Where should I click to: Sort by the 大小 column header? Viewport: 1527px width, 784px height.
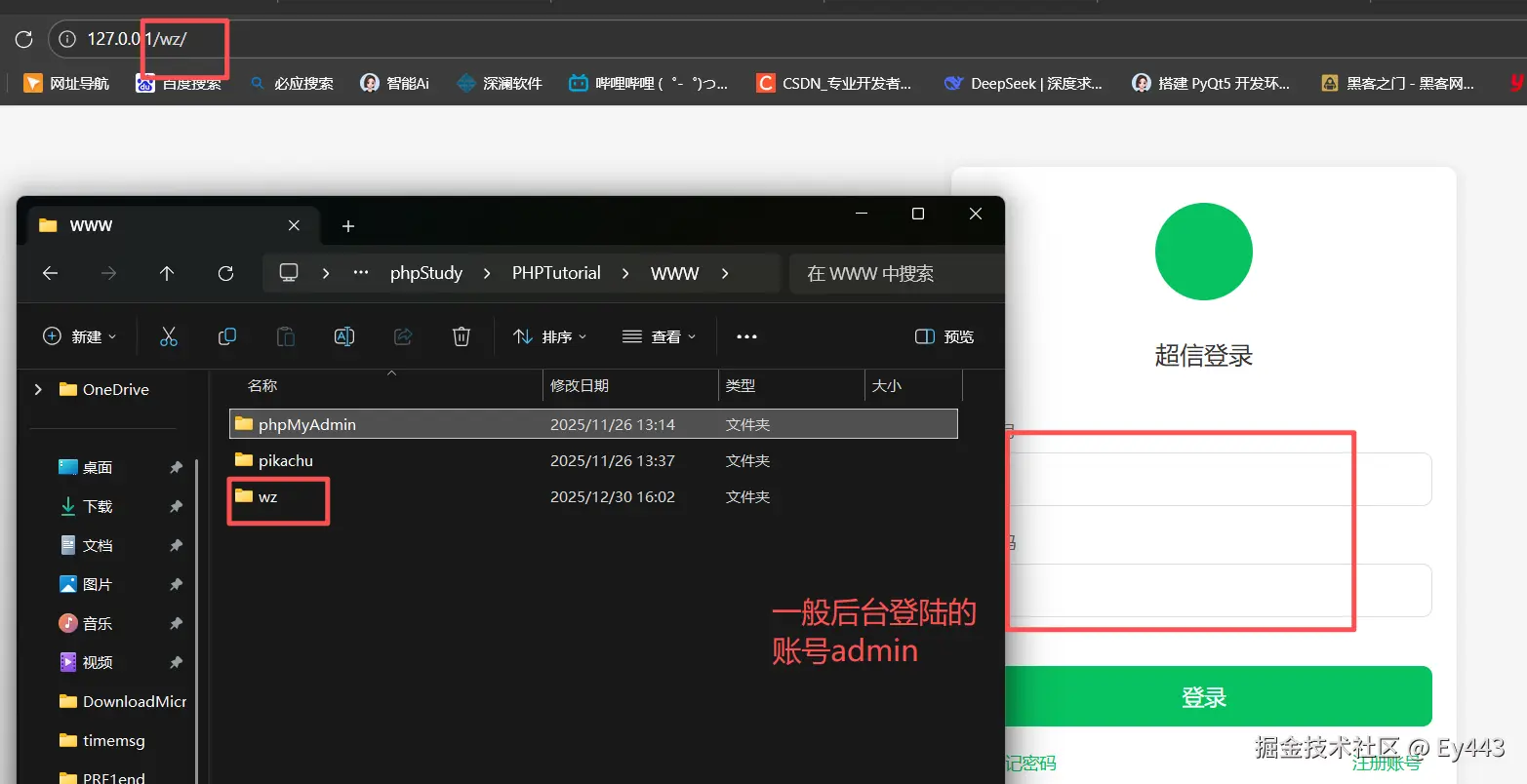[x=913, y=386]
